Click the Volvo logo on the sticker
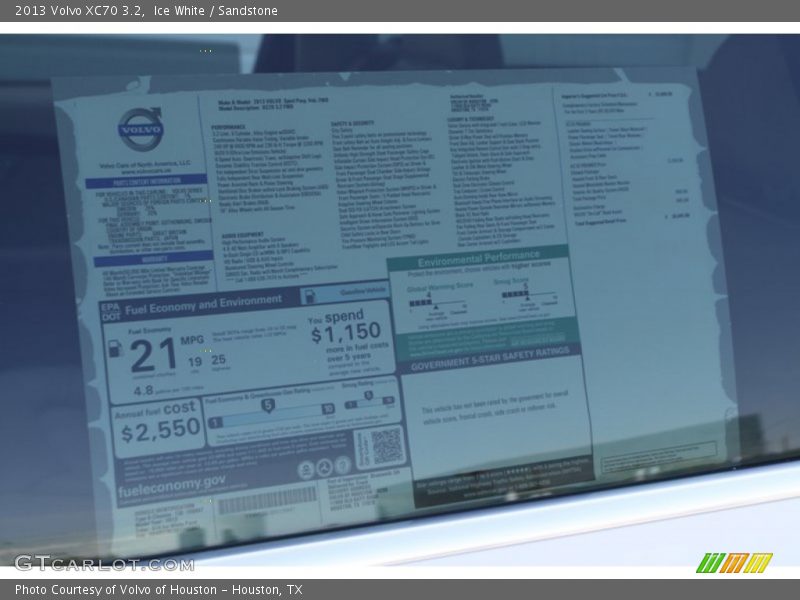 (139, 130)
